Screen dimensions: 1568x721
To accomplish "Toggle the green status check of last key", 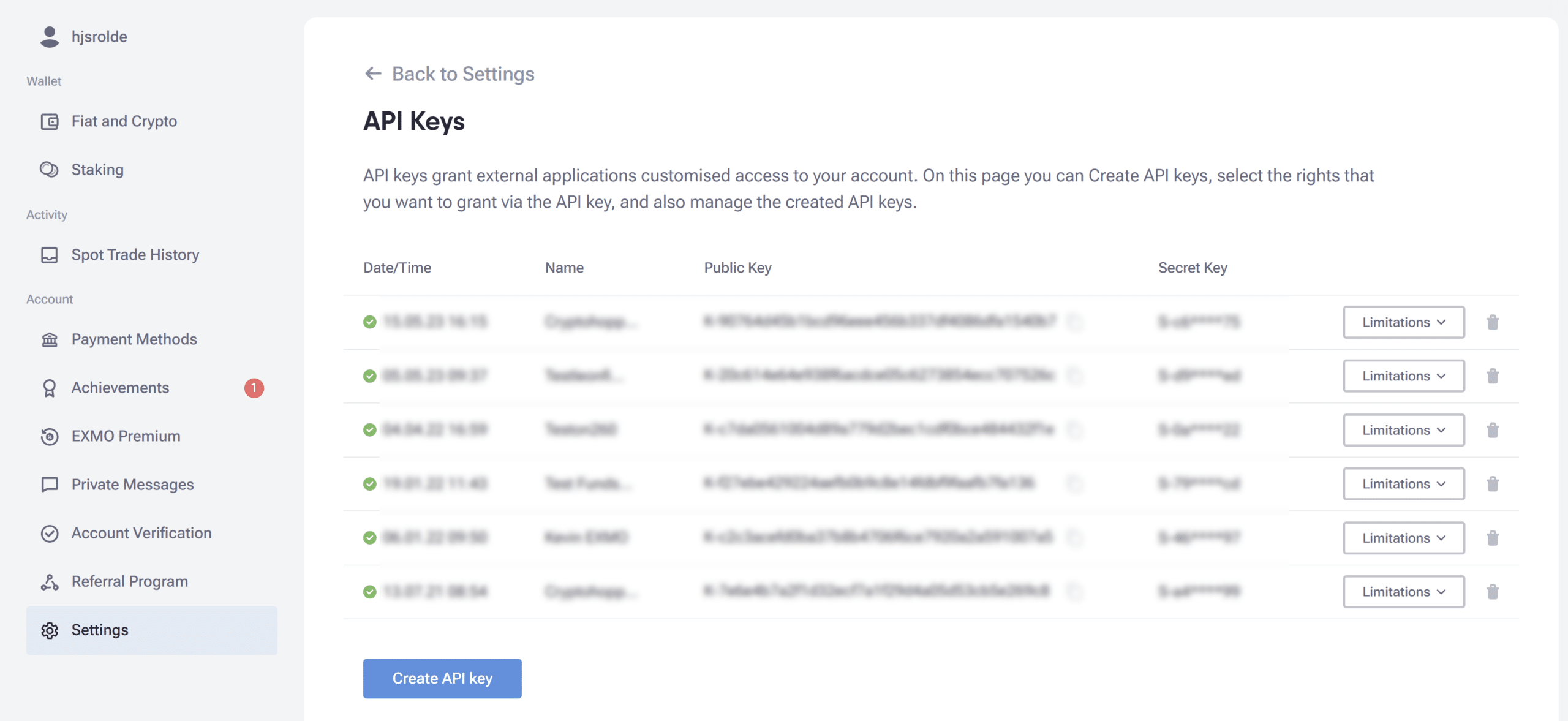I will (x=370, y=592).
